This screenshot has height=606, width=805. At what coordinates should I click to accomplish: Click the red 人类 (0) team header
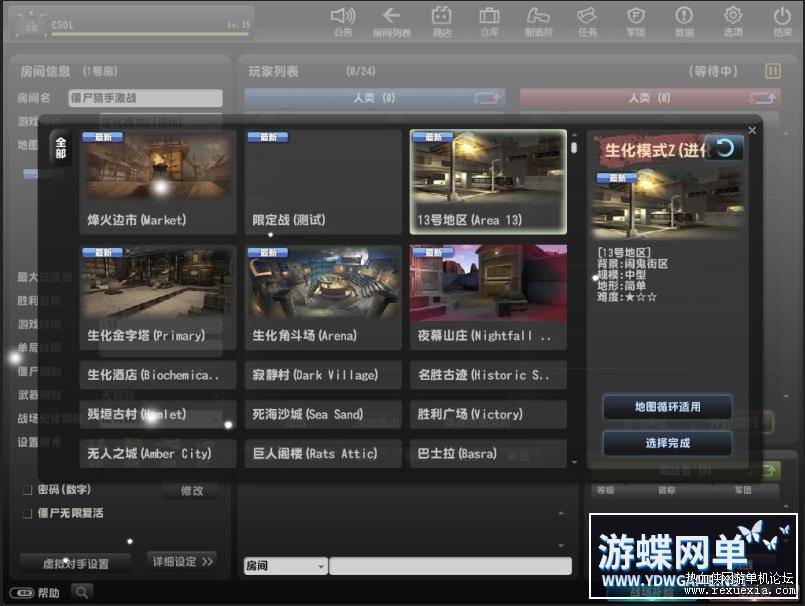tap(650, 98)
